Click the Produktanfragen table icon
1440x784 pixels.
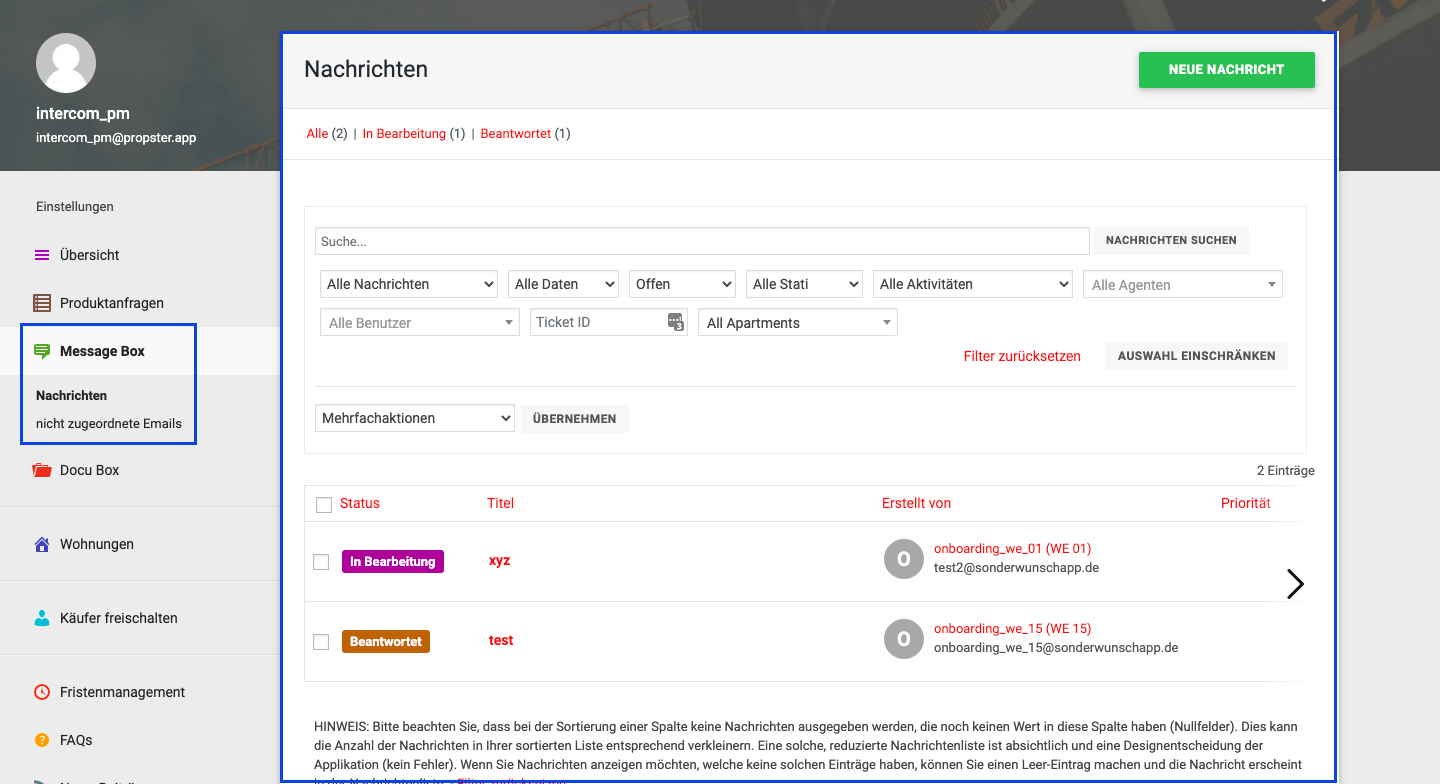42,303
